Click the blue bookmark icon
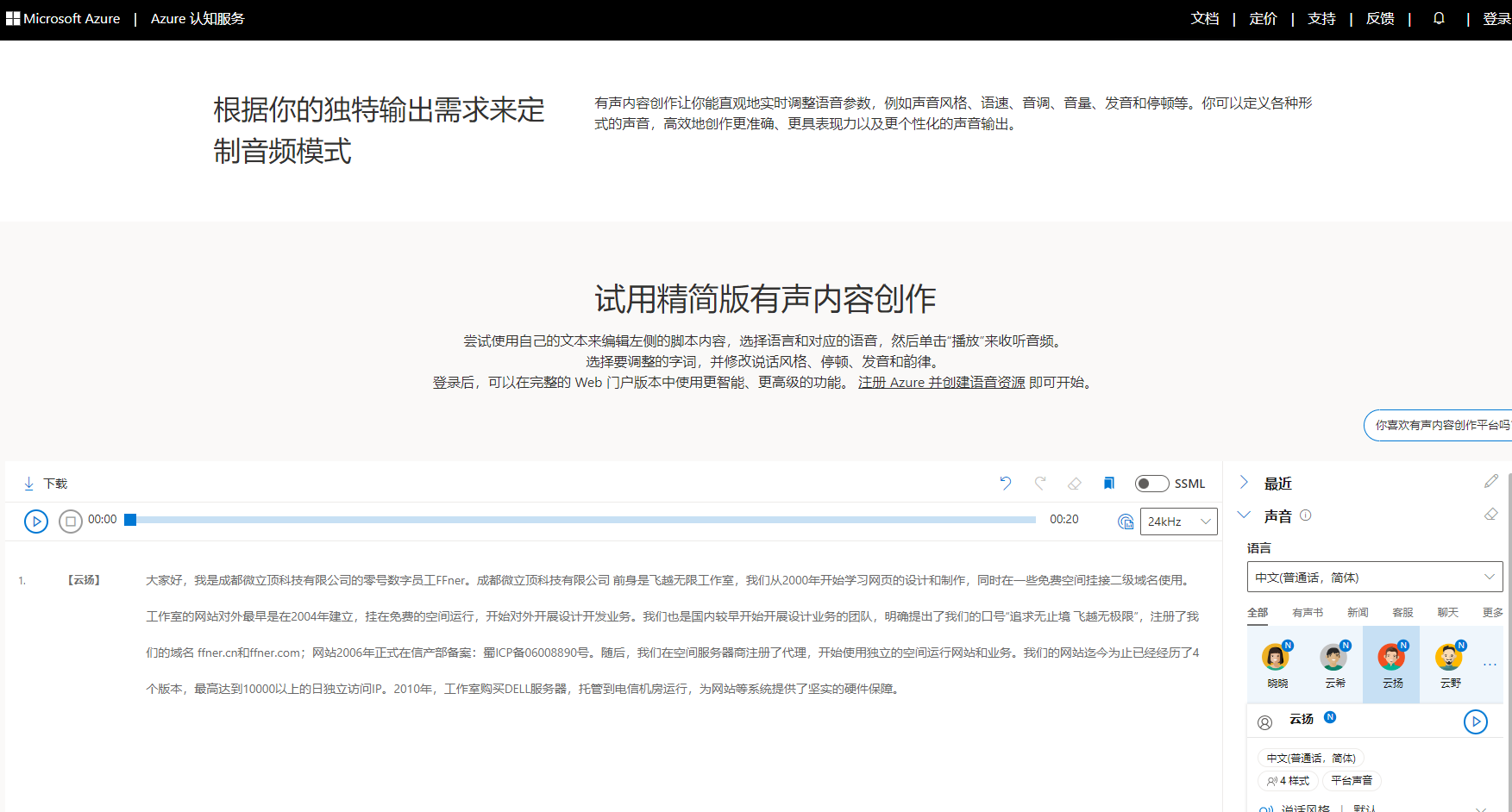The image size is (1512, 812). click(x=1109, y=484)
